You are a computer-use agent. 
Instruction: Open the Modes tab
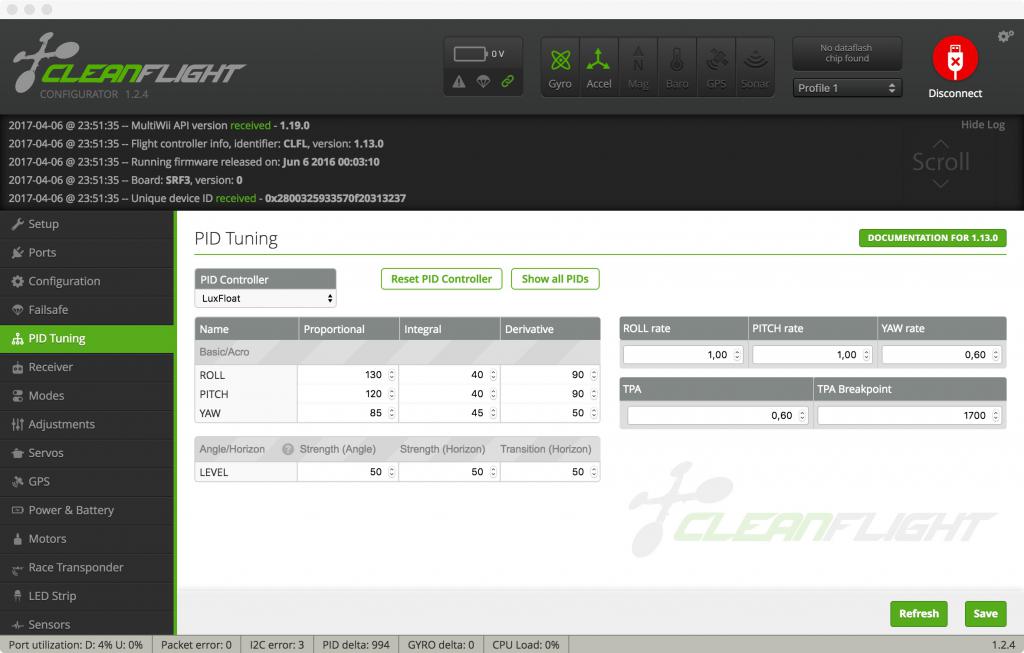(x=87, y=396)
